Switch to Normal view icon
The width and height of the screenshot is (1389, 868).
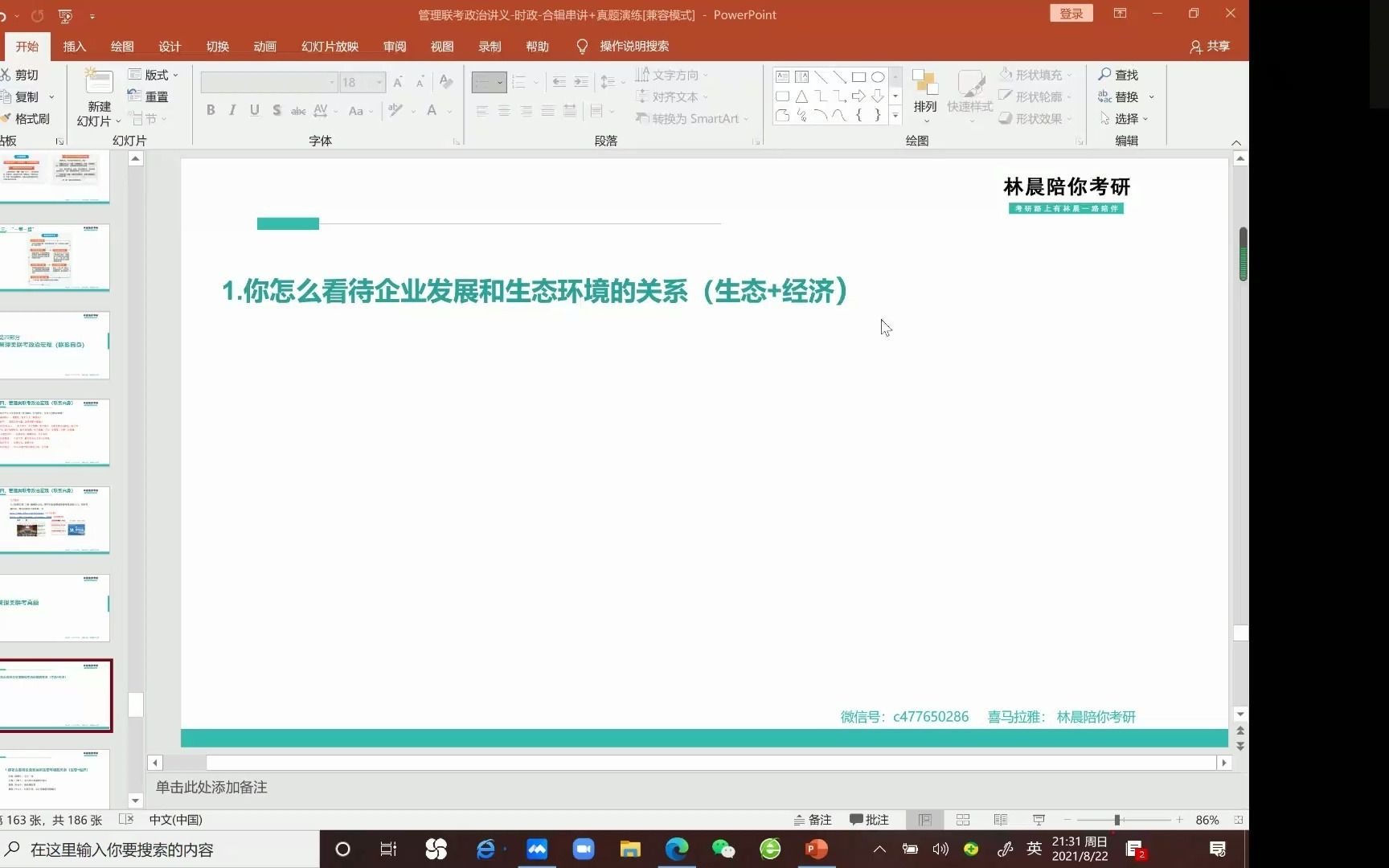tap(925, 820)
